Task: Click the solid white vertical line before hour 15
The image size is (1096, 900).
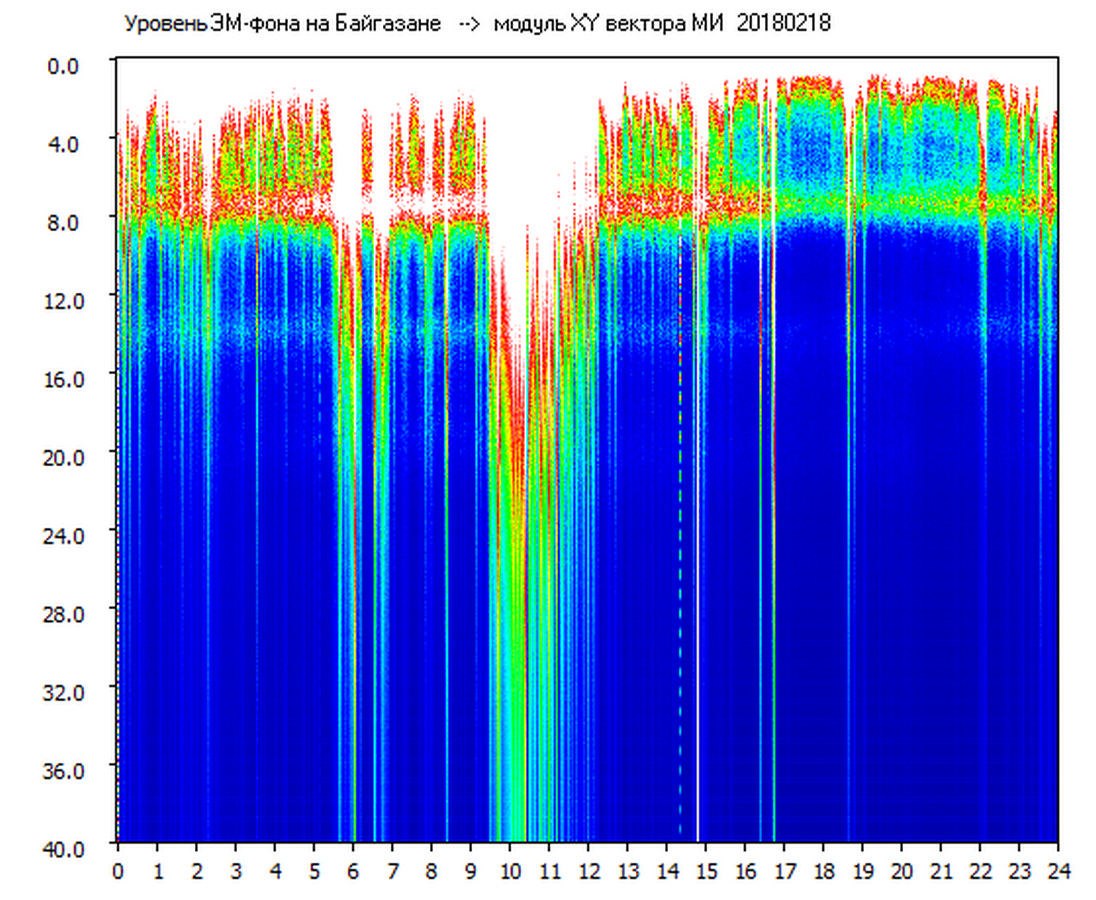Action: pyautogui.click(x=698, y=600)
